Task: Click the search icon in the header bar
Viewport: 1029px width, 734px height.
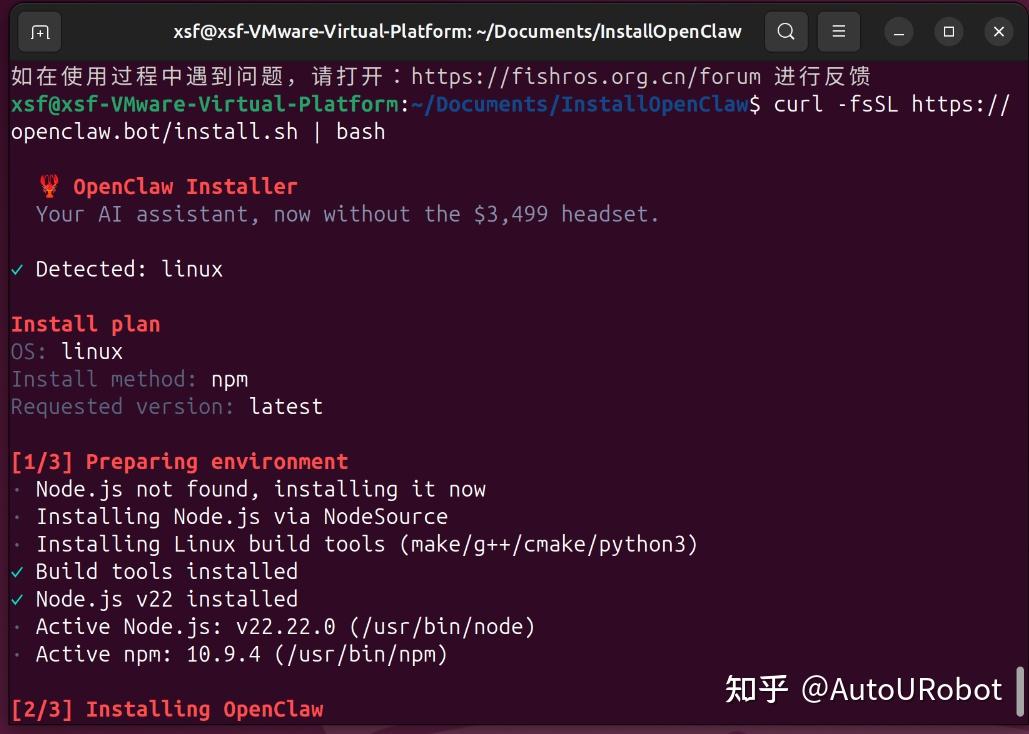Action: click(x=786, y=32)
